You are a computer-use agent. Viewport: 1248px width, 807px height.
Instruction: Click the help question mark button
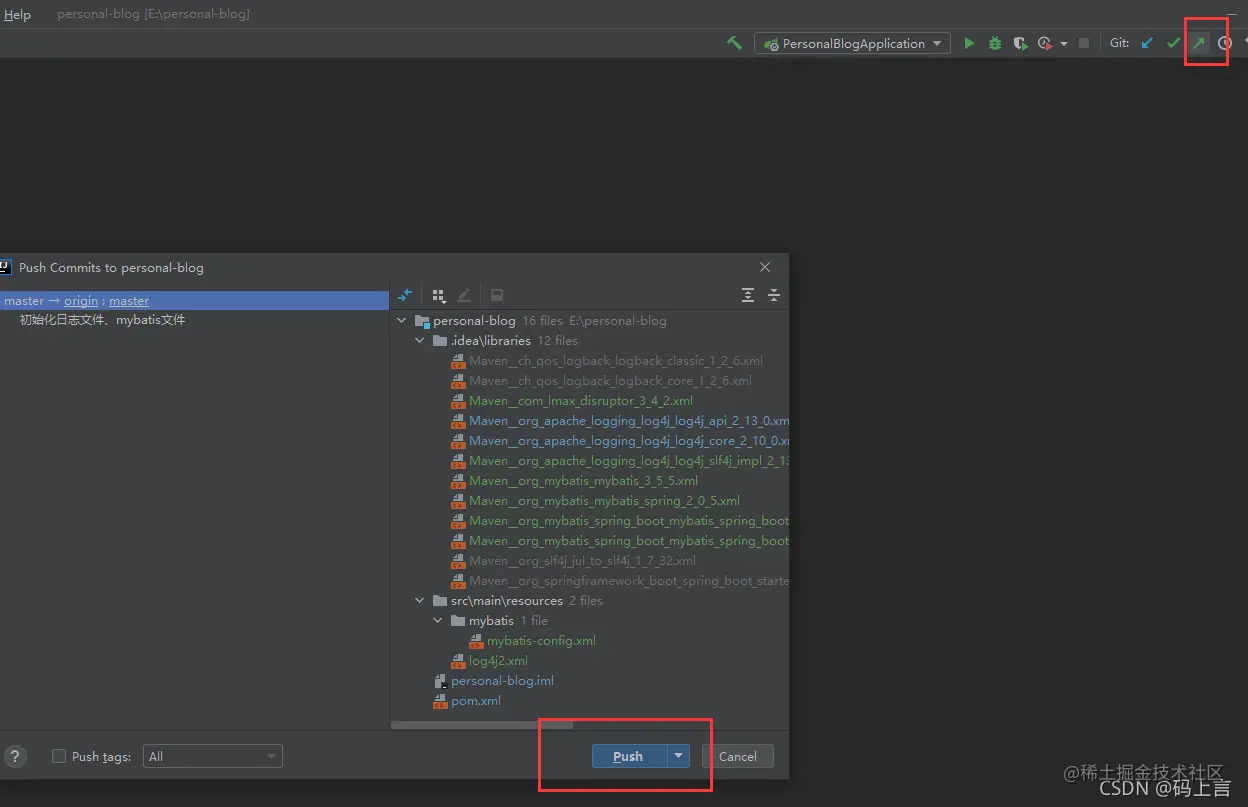(15, 756)
